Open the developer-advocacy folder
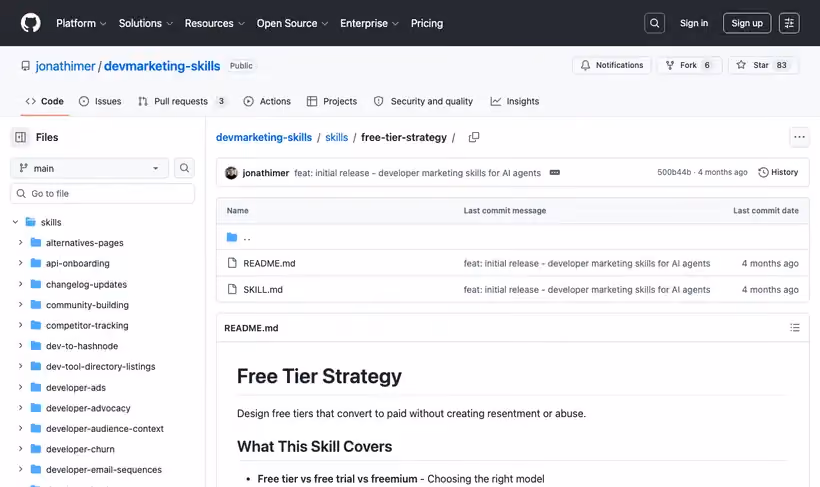 [x=88, y=408]
